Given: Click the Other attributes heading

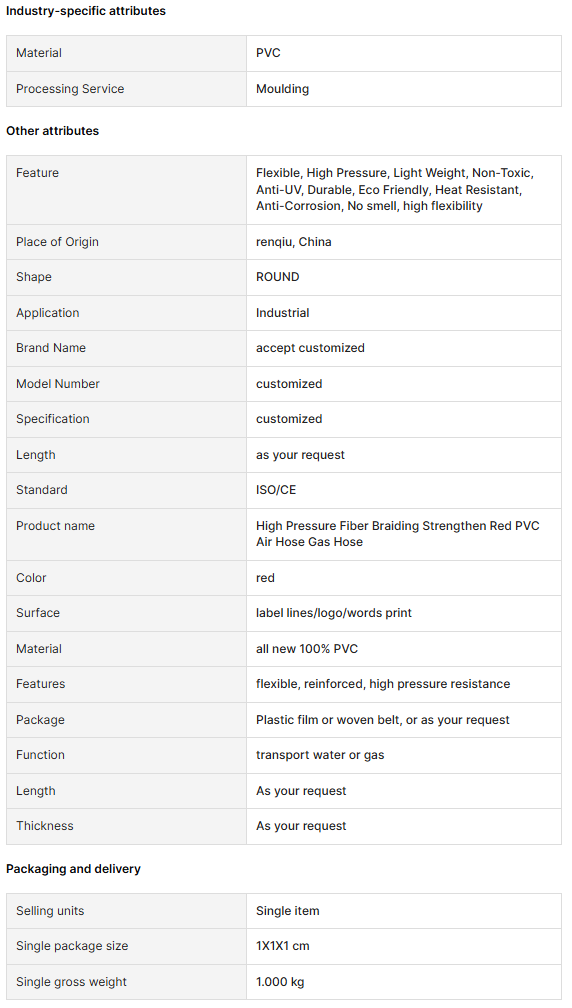Looking at the screenshot, I should click(x=53, y=130).
